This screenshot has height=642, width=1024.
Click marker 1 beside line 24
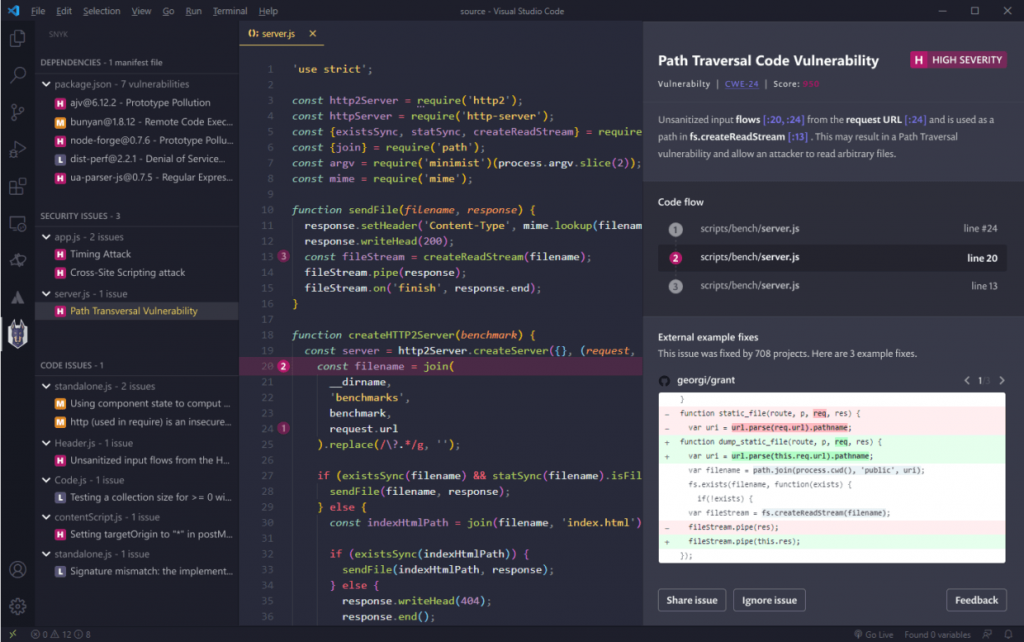pyautogui.click(x=283, y=428)
